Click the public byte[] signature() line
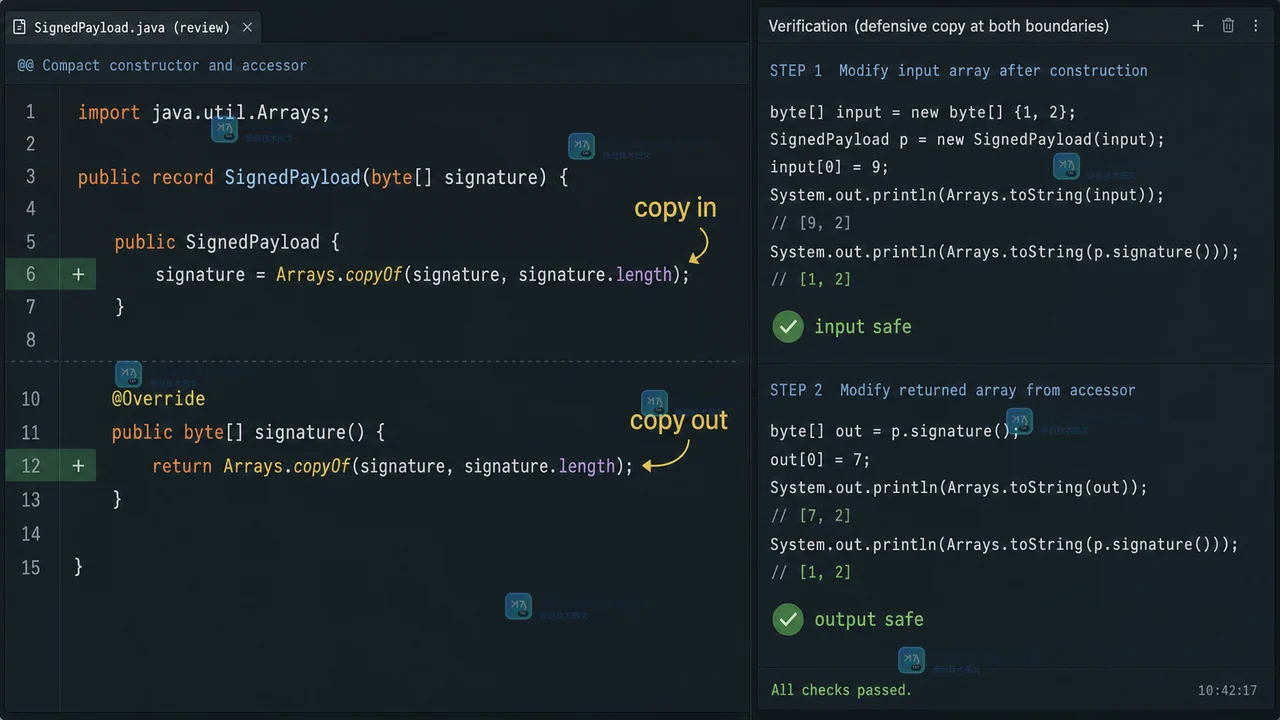The height and width of the screenshot is (720, 1280). pos(248,433)
